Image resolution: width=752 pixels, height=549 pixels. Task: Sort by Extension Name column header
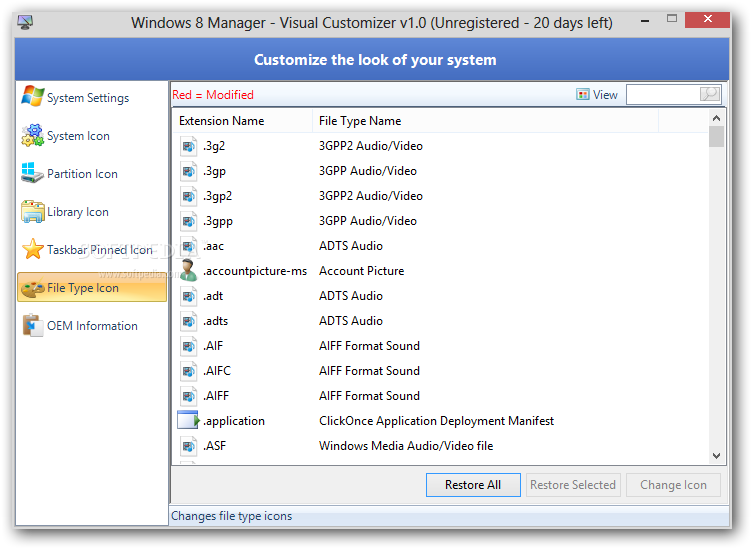click(x=242, y=121)
